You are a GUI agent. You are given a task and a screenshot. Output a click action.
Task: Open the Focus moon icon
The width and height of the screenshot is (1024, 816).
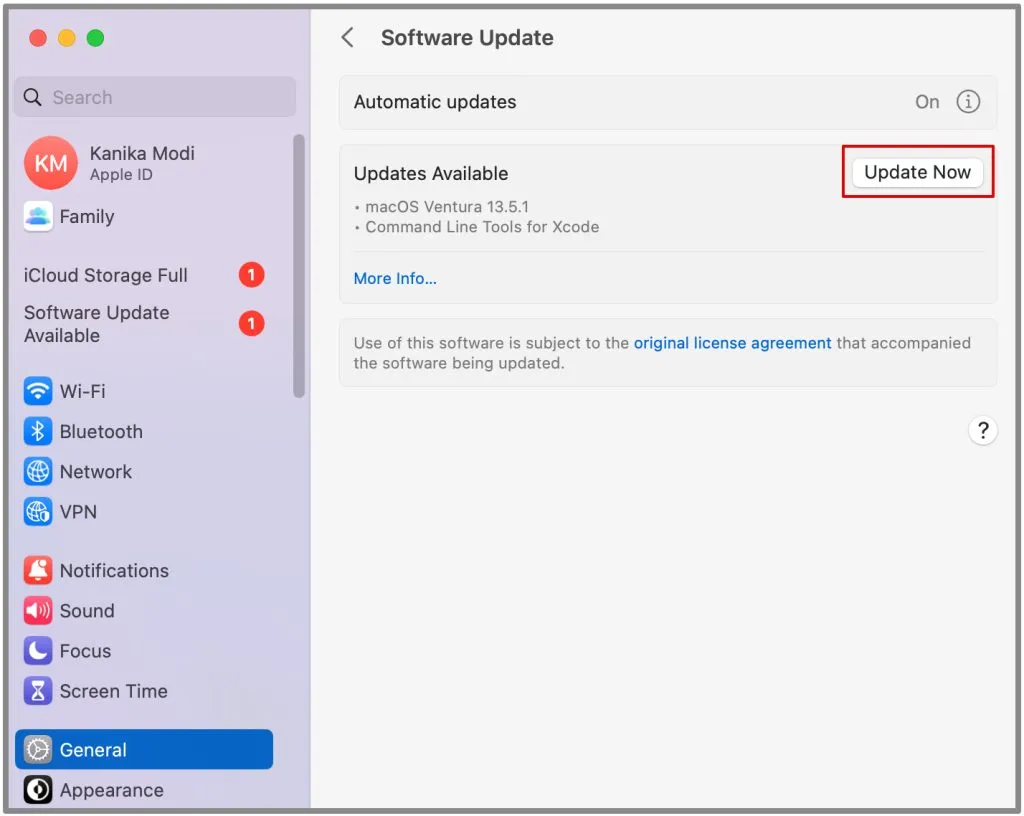tap(38, 651)
